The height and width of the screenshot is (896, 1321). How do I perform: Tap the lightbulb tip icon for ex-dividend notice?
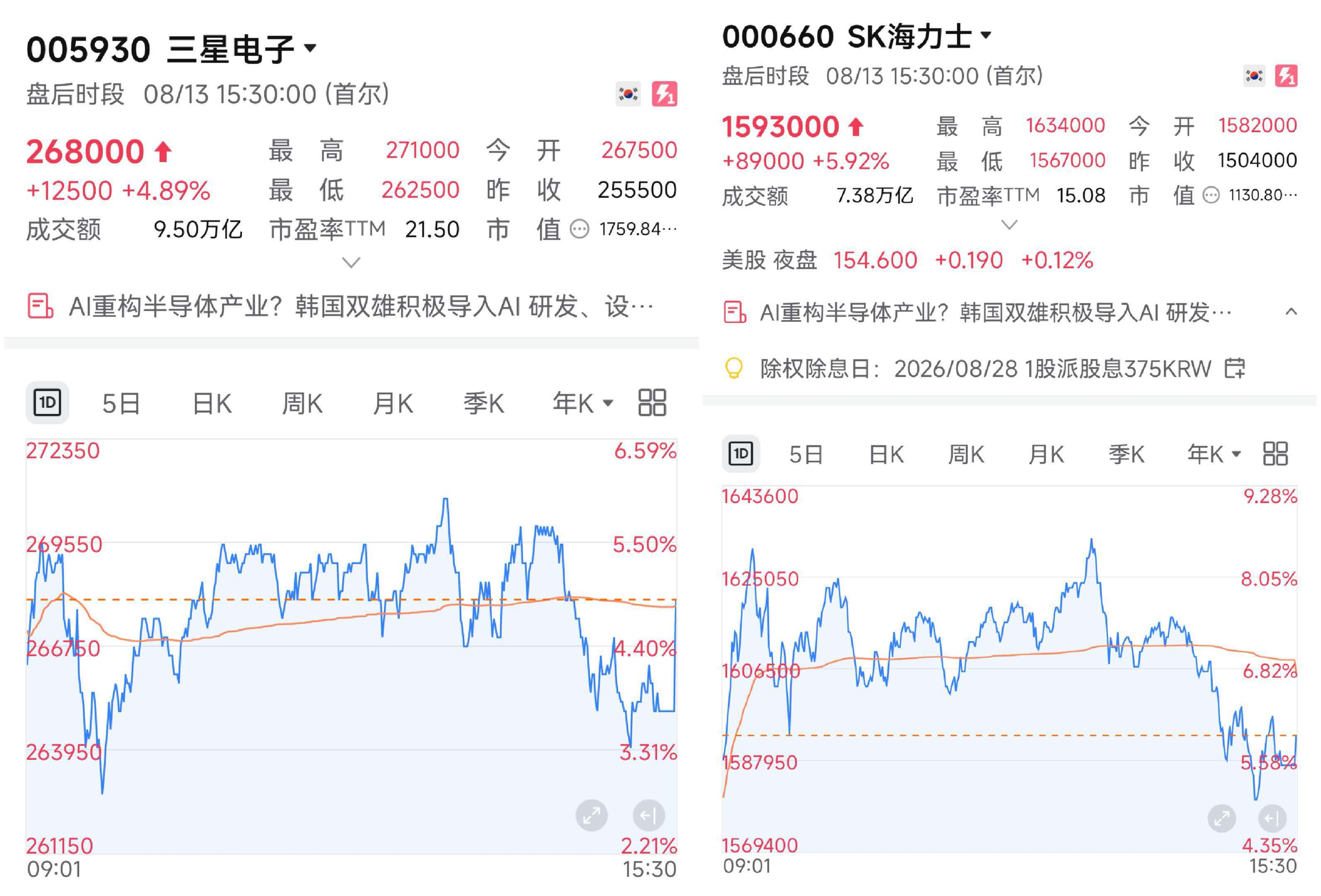pos(734,368)
